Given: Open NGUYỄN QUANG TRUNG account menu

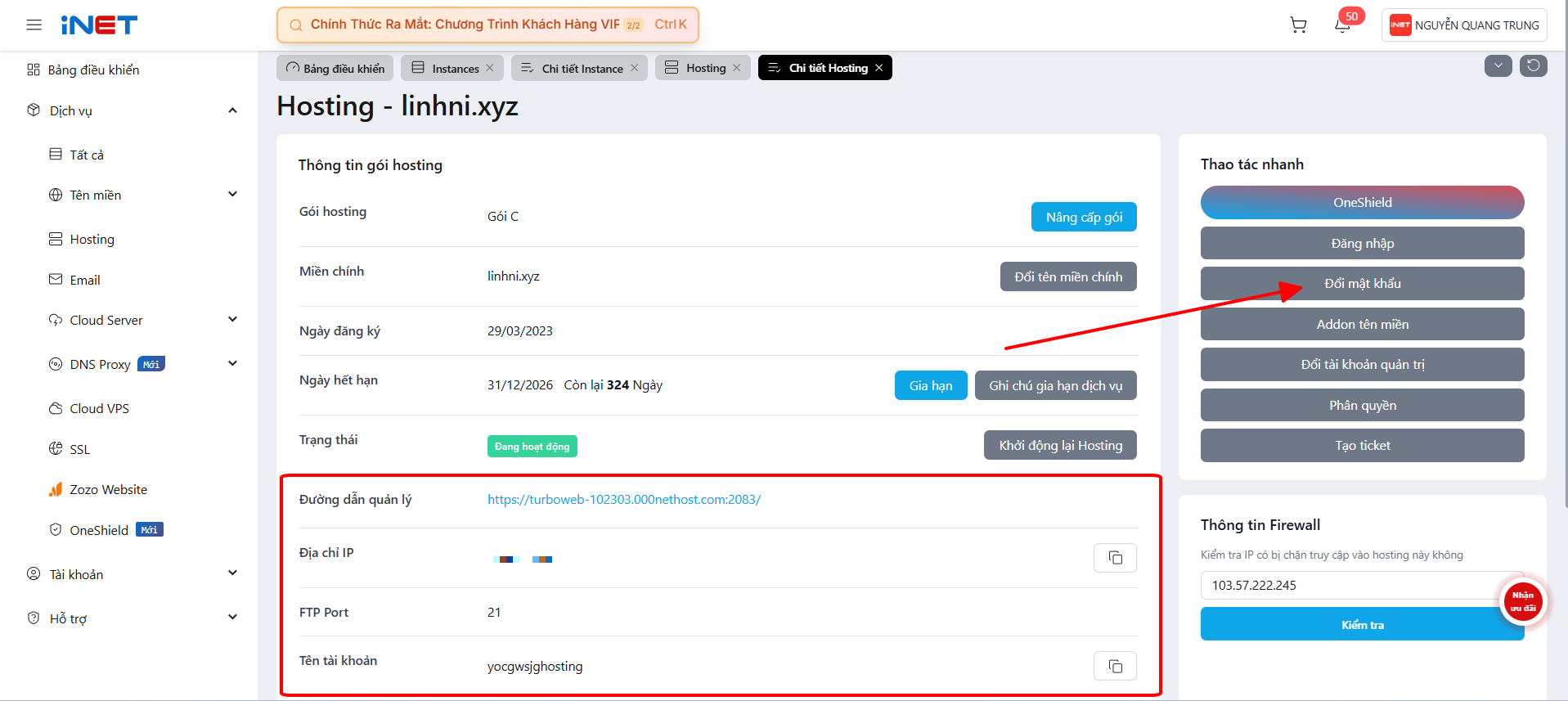Looking at the screenshot, I should point(1464,25).
